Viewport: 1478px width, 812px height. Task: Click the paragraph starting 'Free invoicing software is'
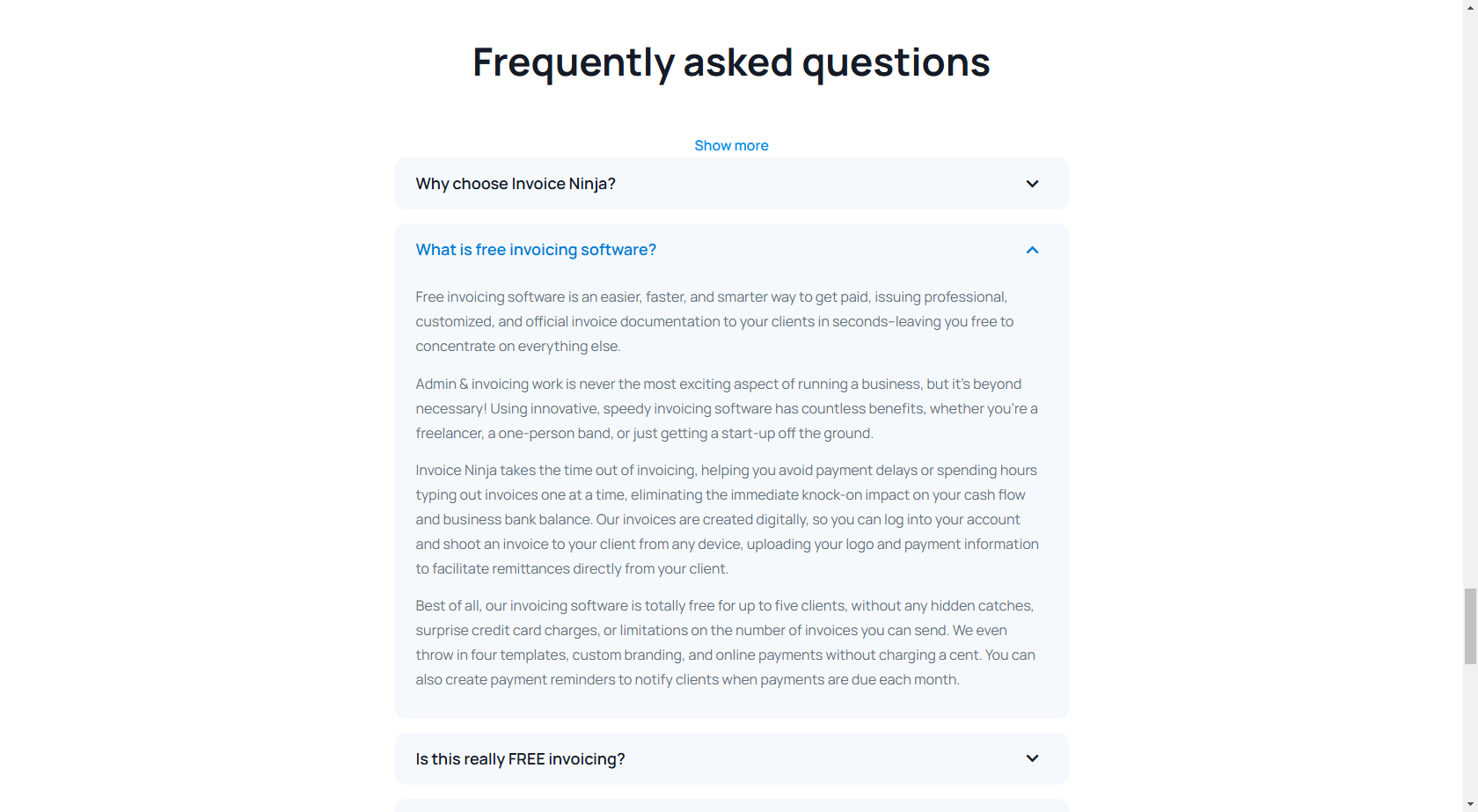(x=713, y=322)
